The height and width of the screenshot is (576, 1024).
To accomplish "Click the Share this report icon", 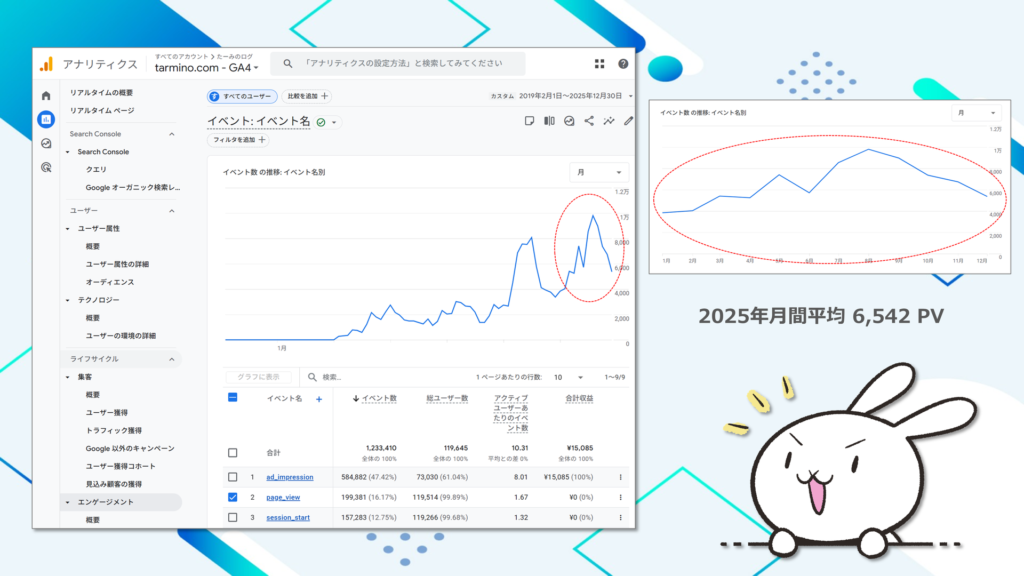I will point(589,120).
